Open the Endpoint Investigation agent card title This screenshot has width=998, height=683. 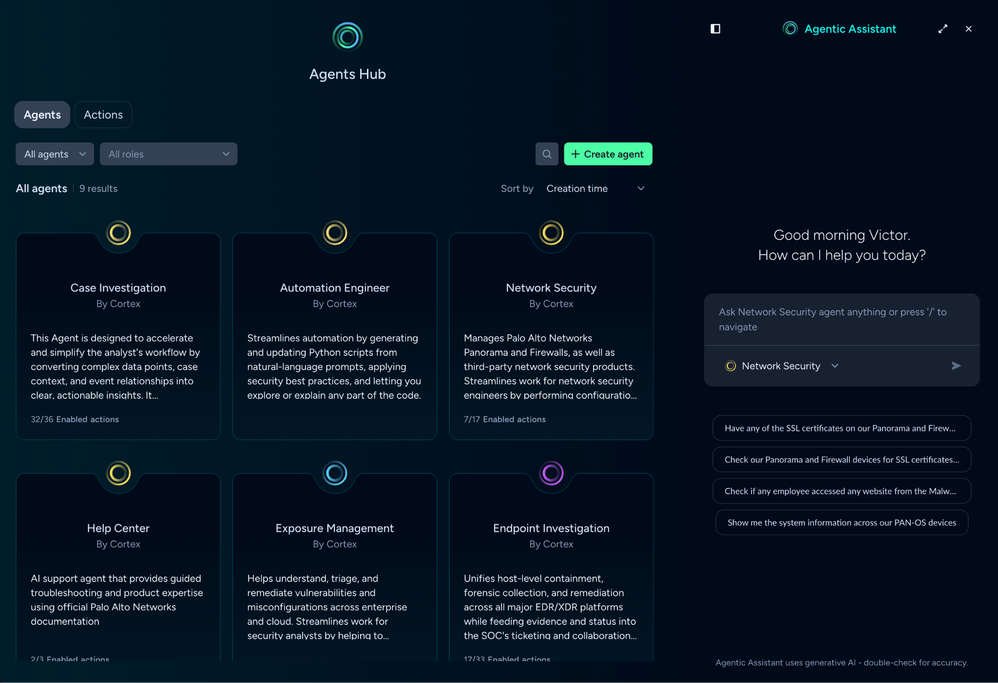pos(551,528)
